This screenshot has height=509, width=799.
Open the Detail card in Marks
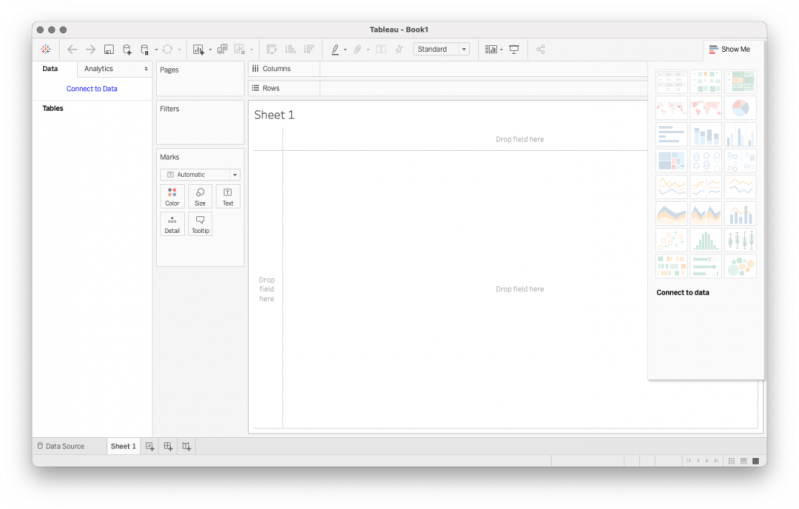tap(172, 224)
